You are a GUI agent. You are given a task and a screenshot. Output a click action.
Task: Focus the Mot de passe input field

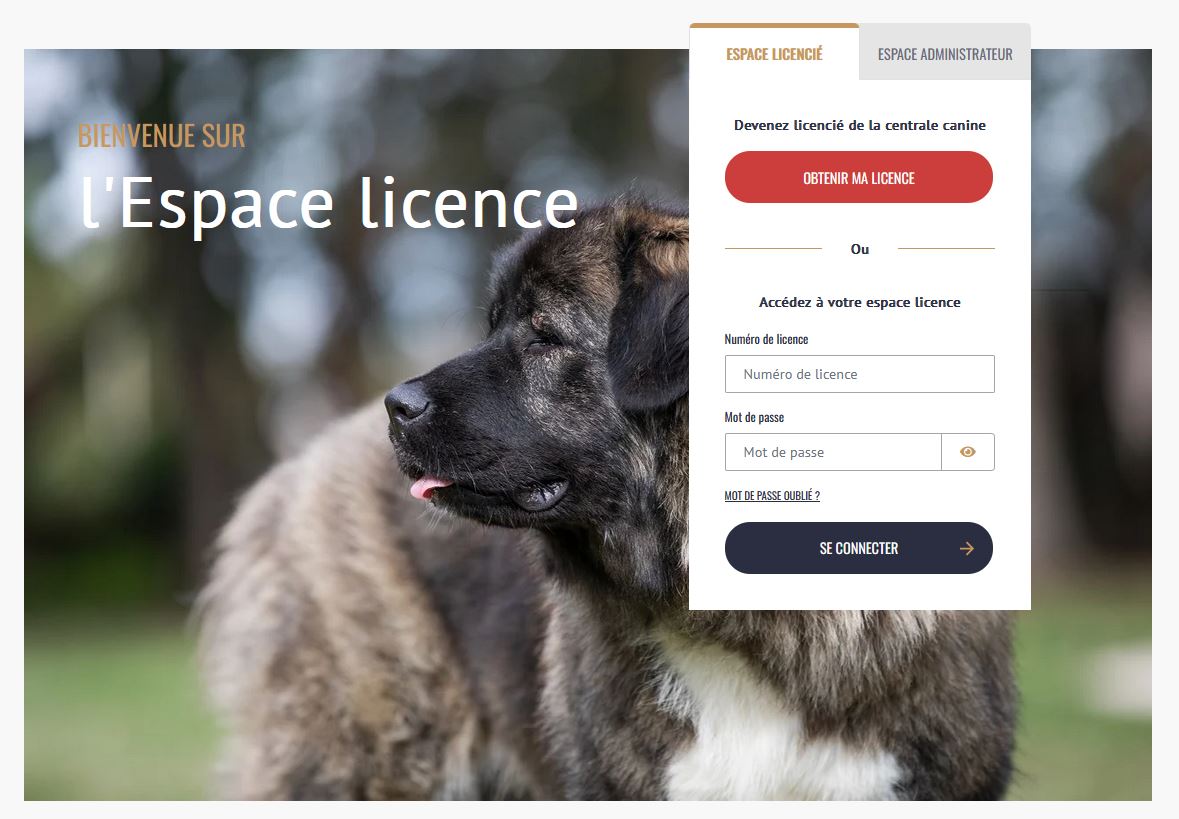(x=833, y=452)
